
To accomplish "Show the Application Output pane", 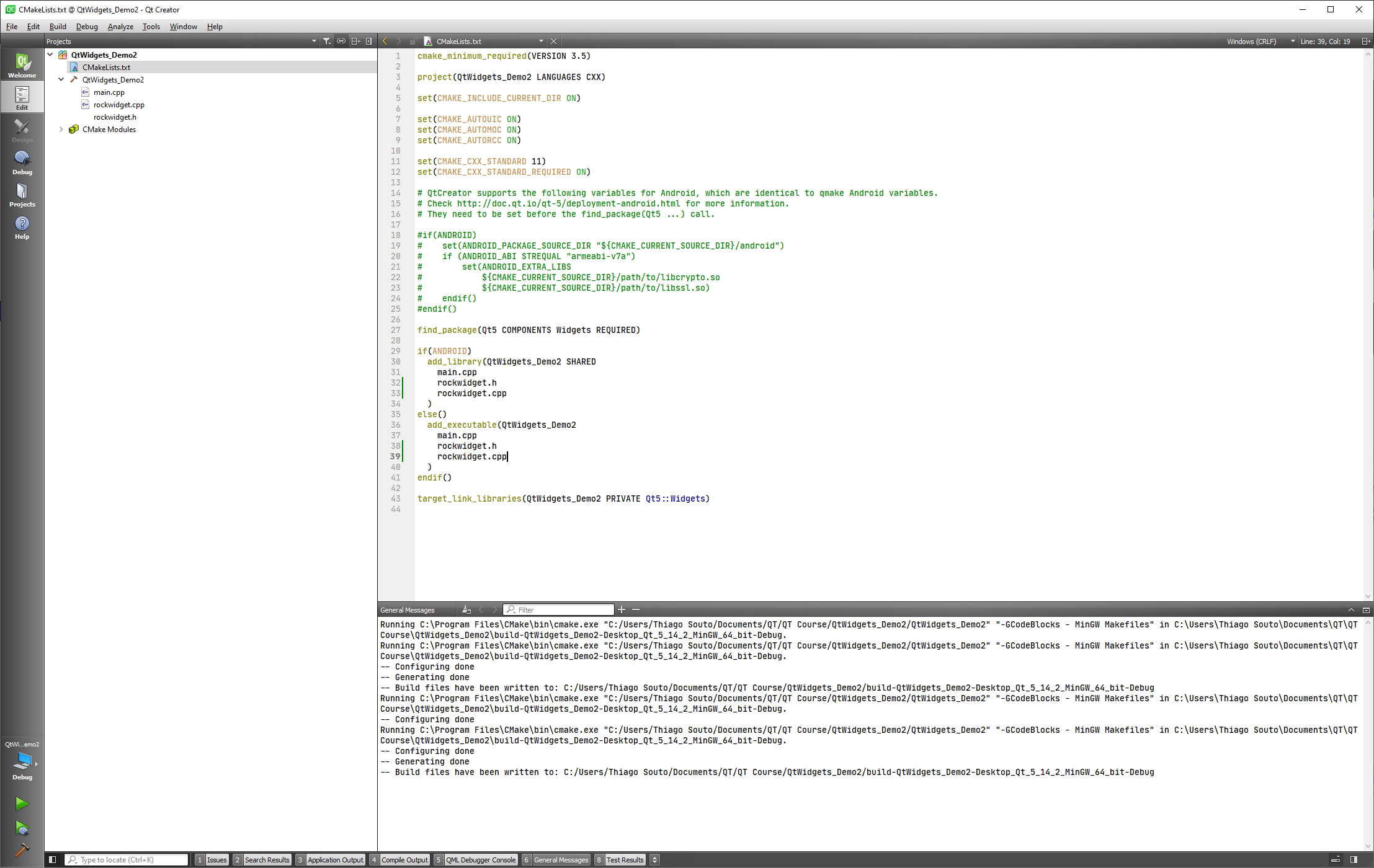I will tap(330, 860).
